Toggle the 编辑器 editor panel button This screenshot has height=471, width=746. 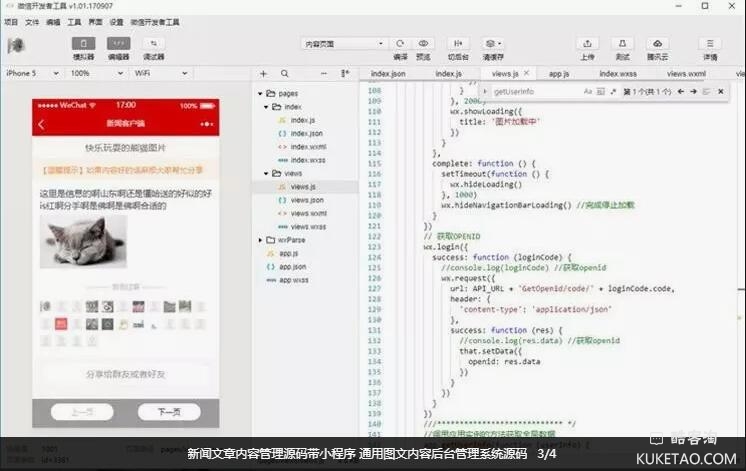(118, 44)
